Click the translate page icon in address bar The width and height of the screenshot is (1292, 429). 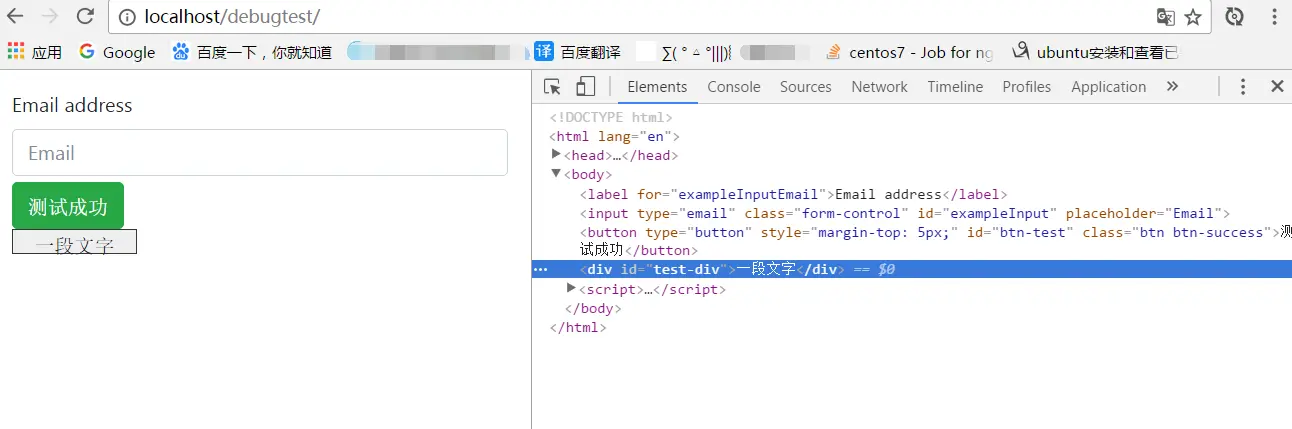coord(1165,17)
